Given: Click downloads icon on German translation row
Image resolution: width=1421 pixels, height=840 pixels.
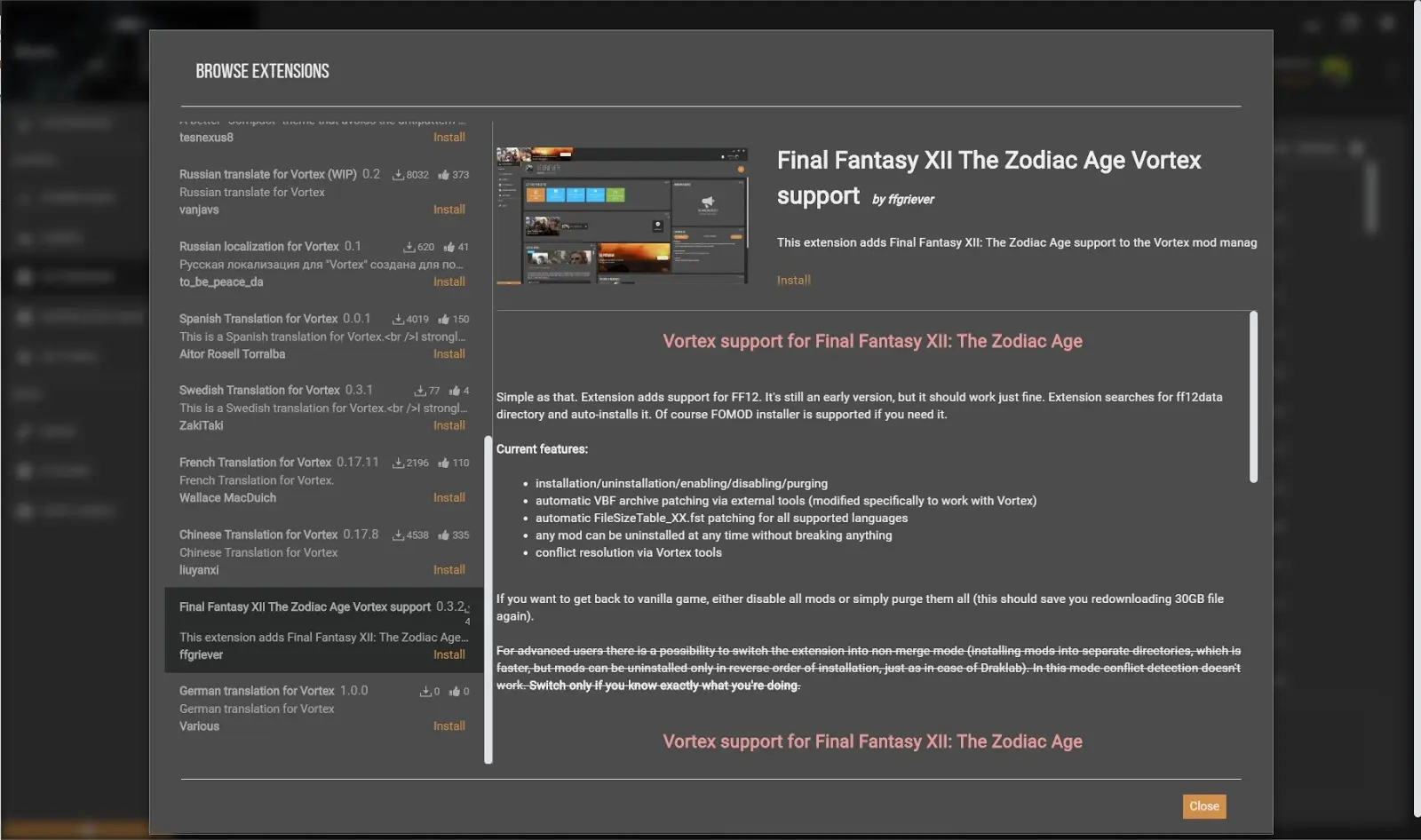Looking at the screenshot, I should click(x=425, y=691).
